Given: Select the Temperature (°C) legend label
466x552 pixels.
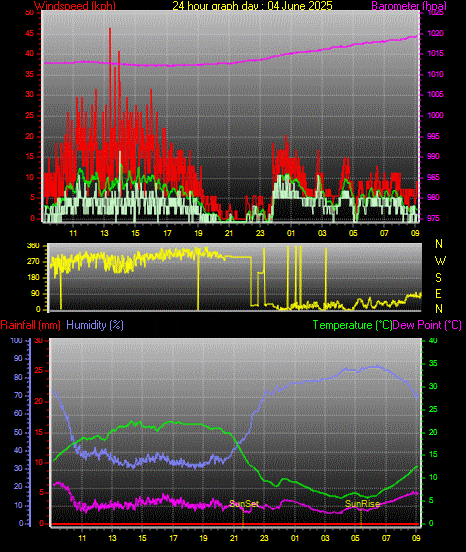Looking at the screenshot, I should point(352,325).
